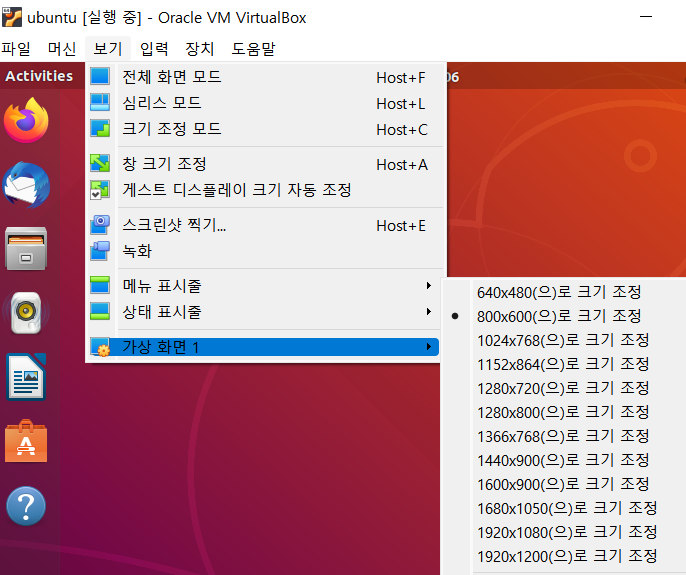This screenshot has height=575, width=686.
Task: Open Thunderbird mail from the dock
Action: tap(26, 185)
